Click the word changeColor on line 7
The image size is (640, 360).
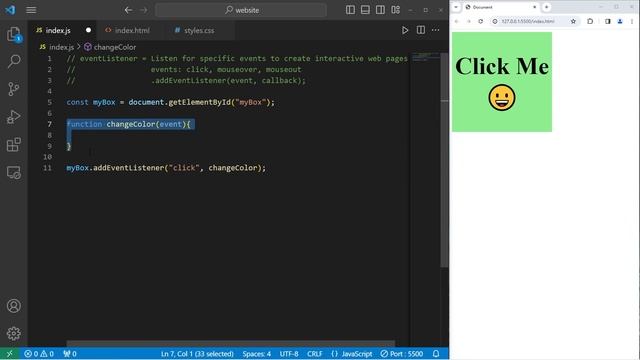click(x=131, y=124)
